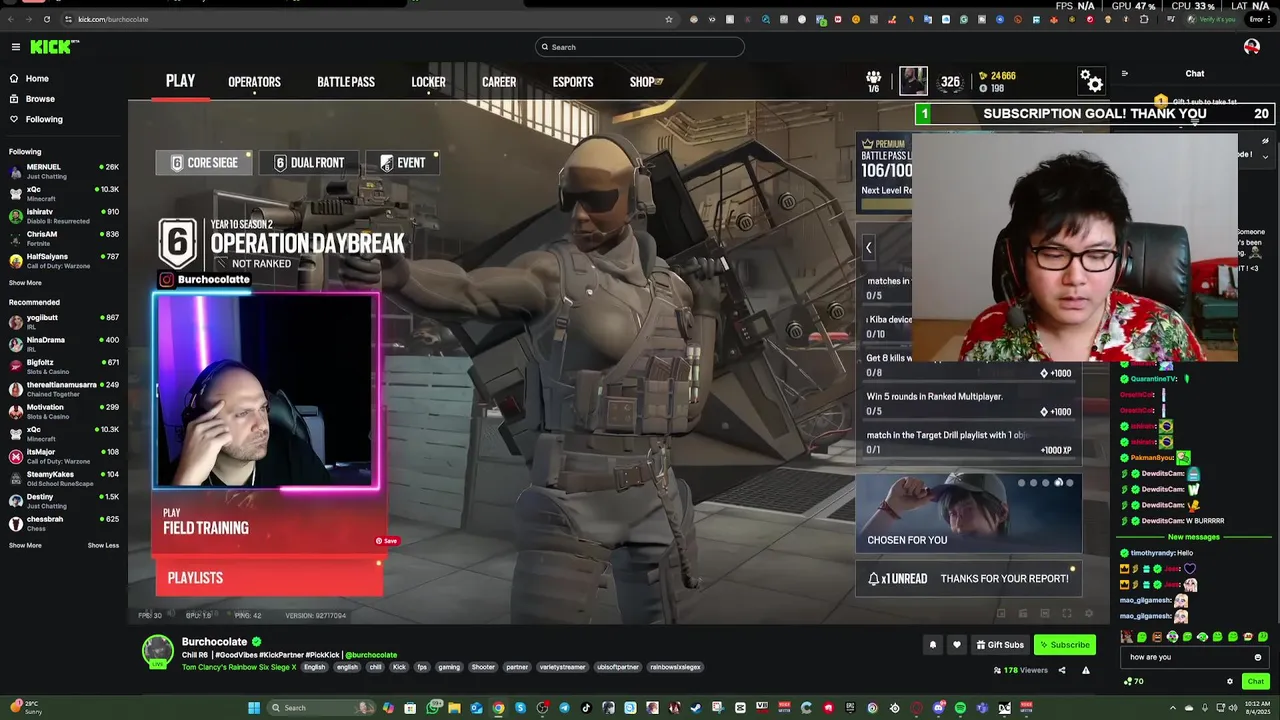Click the in-game player portrait

913,81
